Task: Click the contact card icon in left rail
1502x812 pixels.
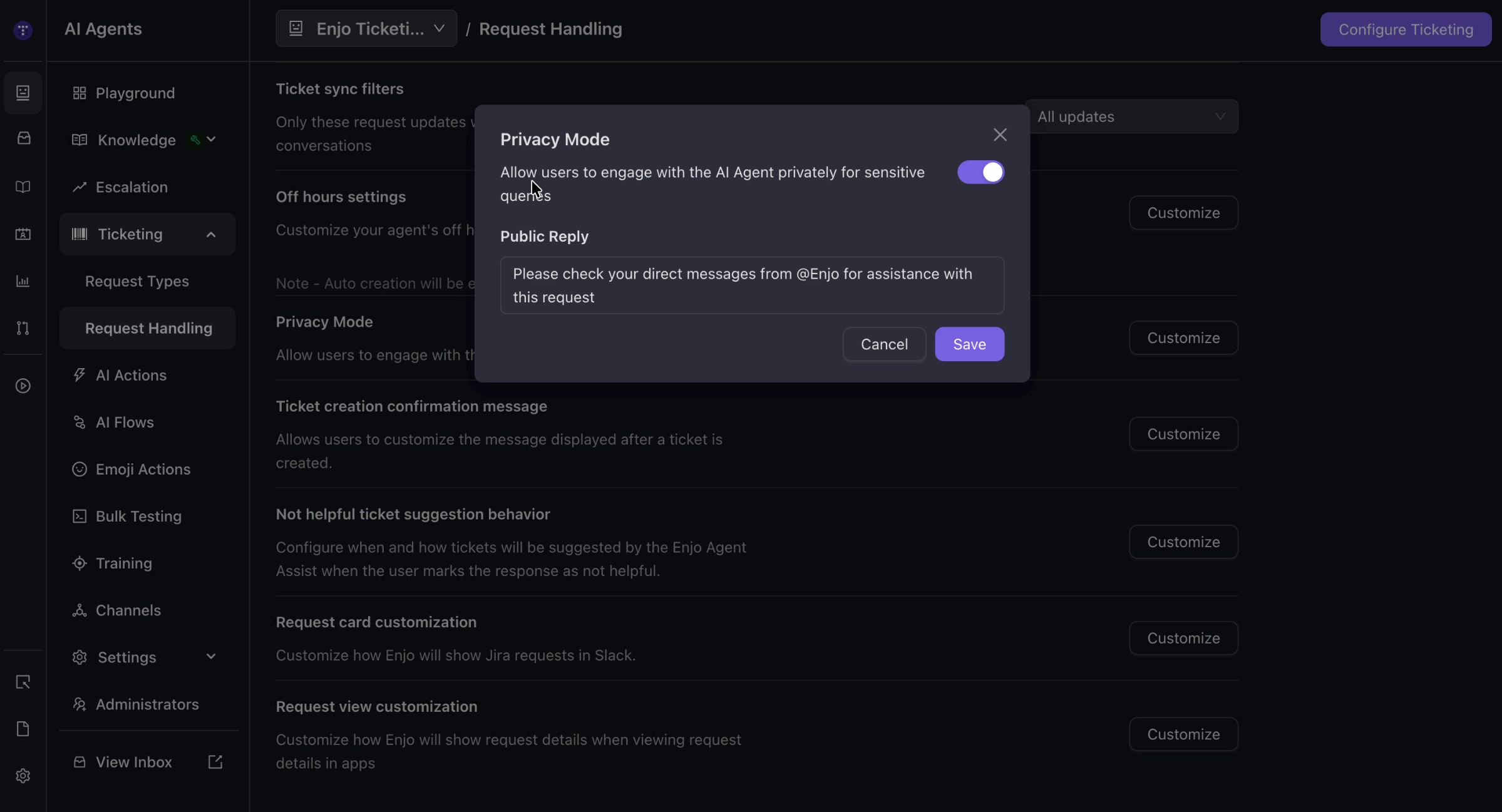Action: (23, 234)
